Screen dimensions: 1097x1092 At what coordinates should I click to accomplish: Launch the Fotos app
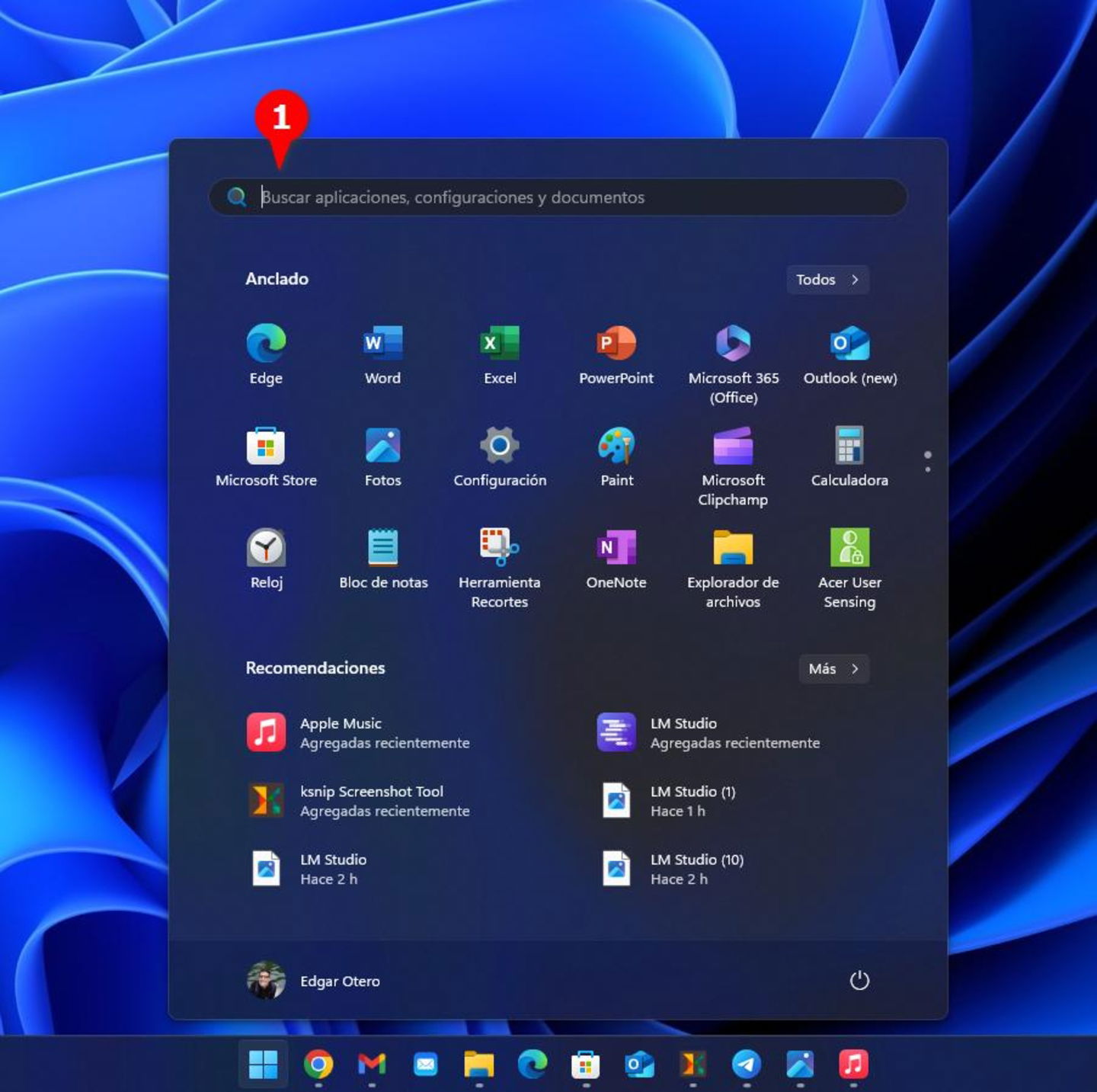pos(382,456)
